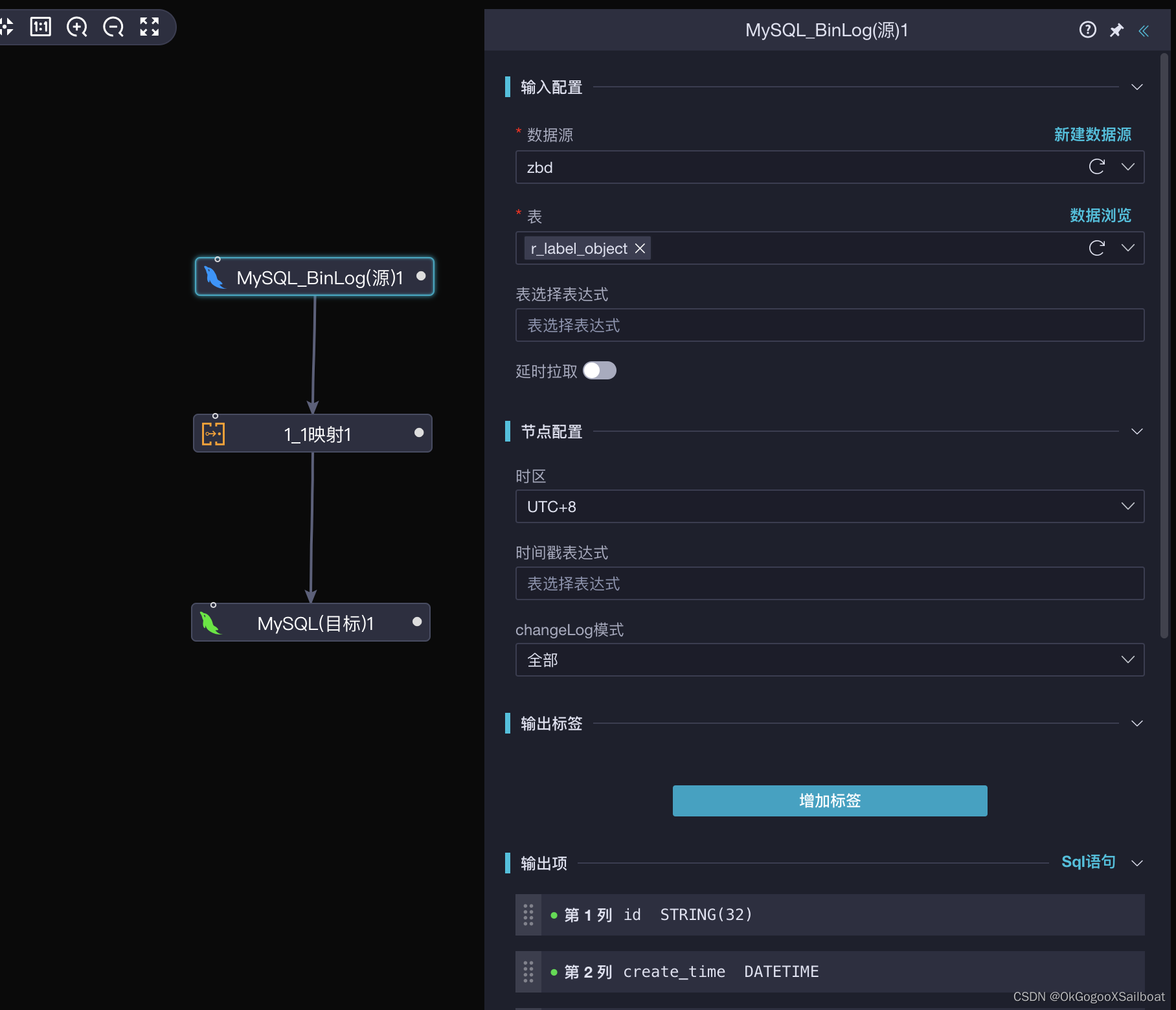Viewport: 1176px width, 1010px height.
Task: Zoom out of the canvas
Action: [113, 27]
